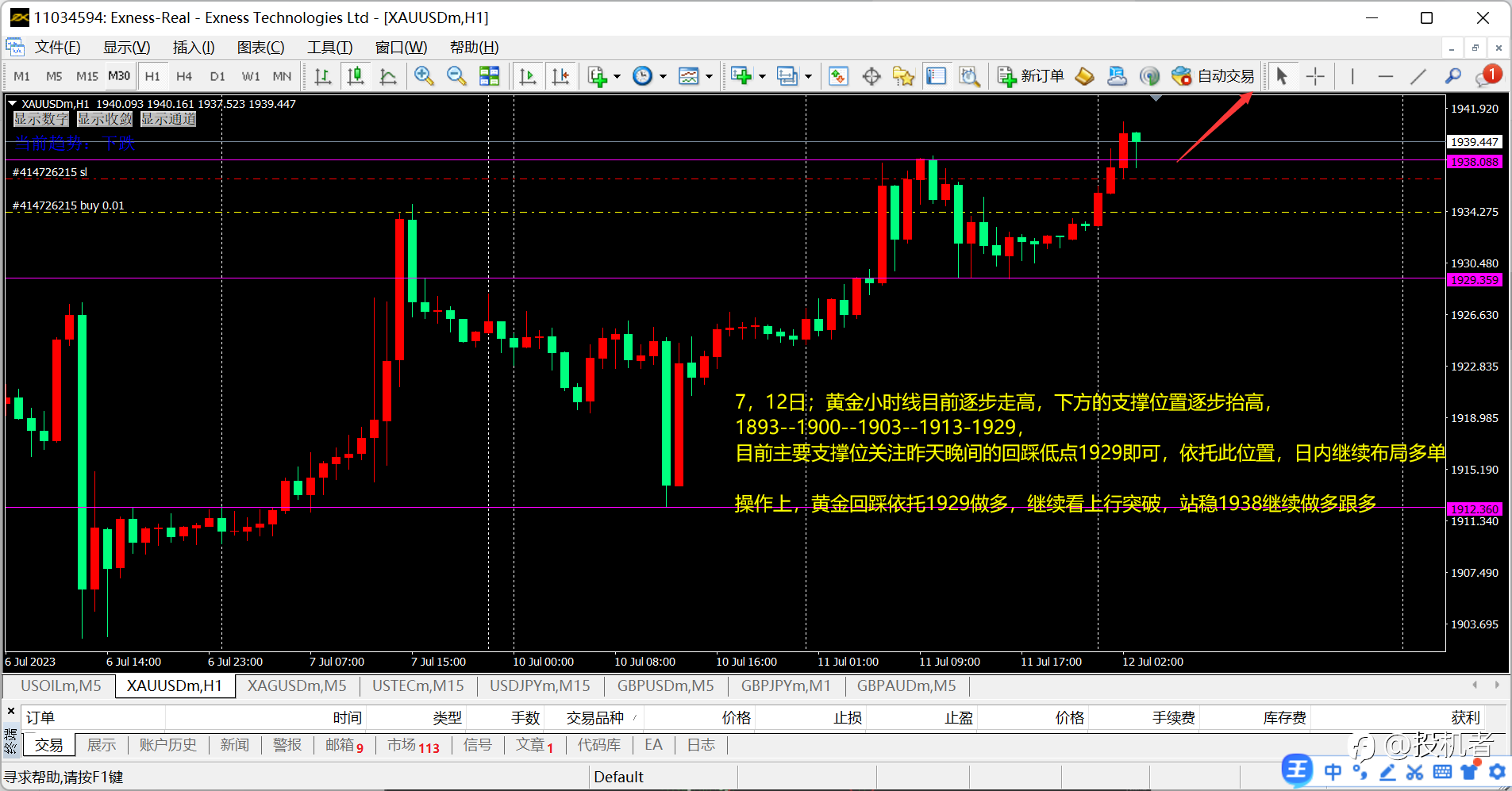Click the 显示通道 chart button

[168, 119]
